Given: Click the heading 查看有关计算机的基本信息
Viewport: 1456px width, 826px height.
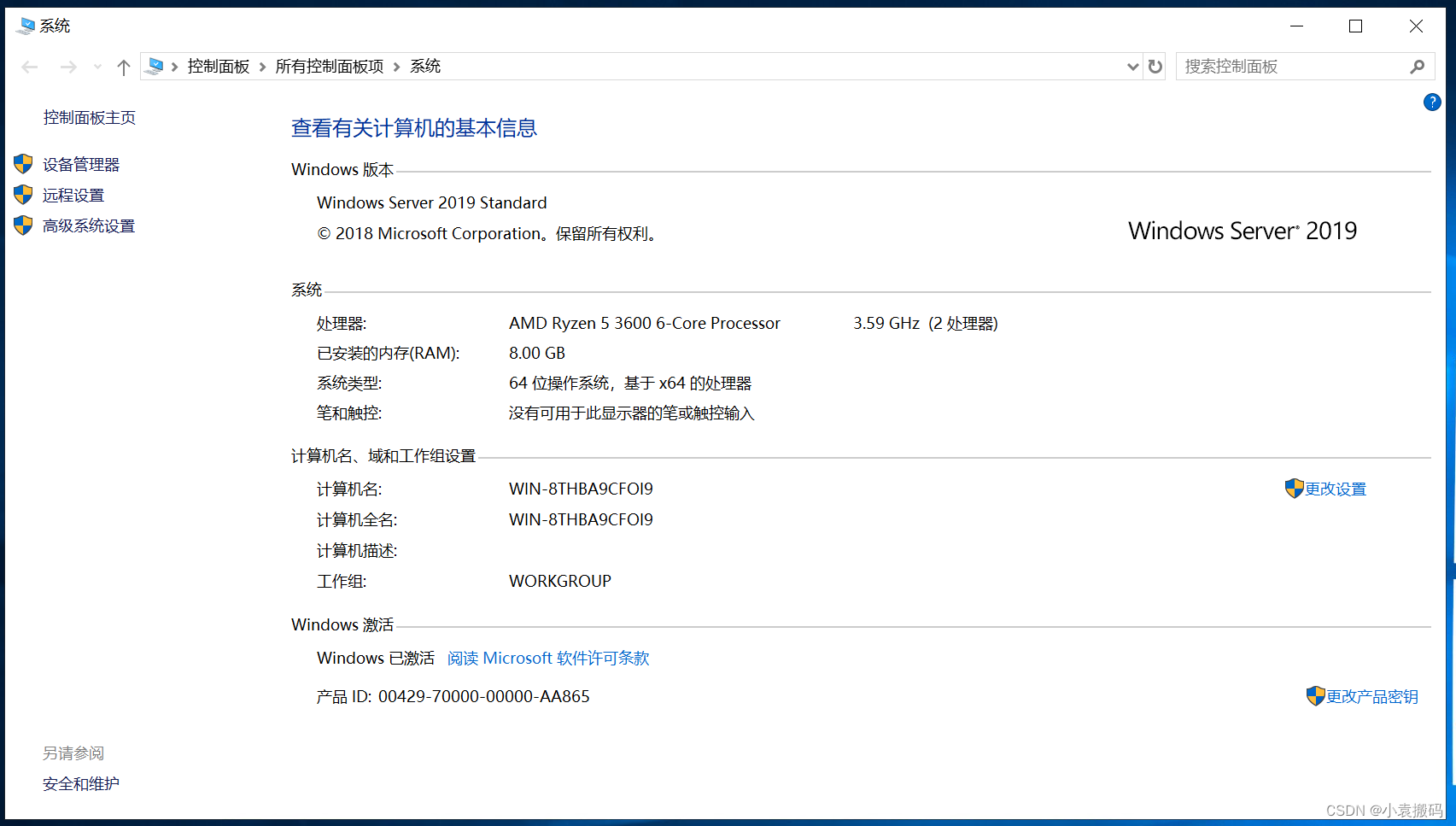Looking at the screenshot, I should [414, 128].
